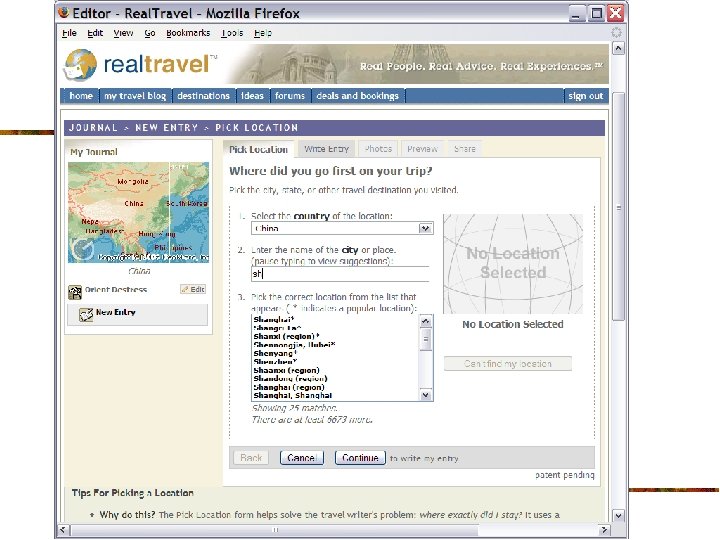Screen dimensions: 720x540
Task: Open ideas in navigation bar
Action: point(252,96)
